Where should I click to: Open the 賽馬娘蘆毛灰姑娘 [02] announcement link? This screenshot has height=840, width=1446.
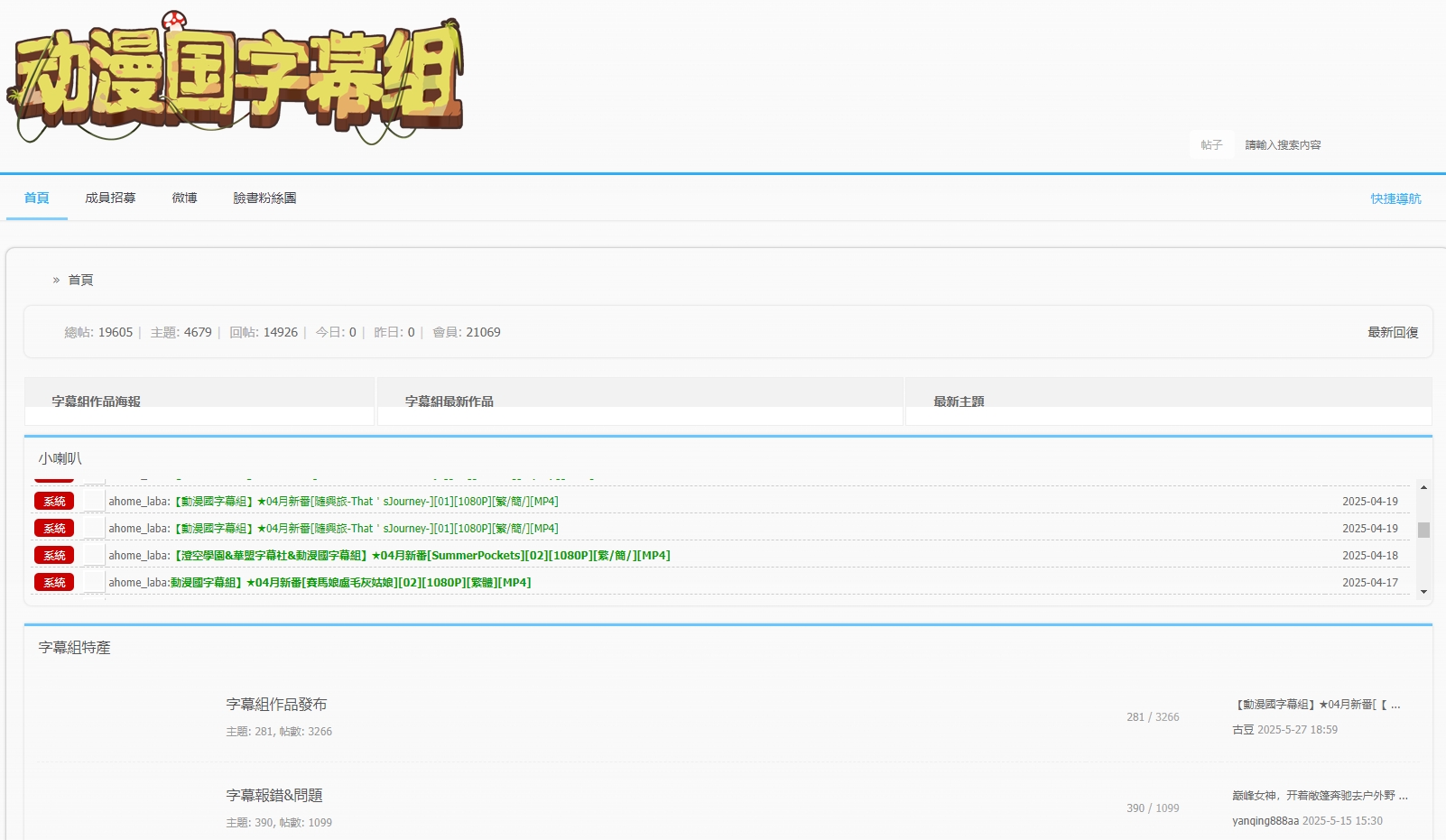[x=351, y=583]
